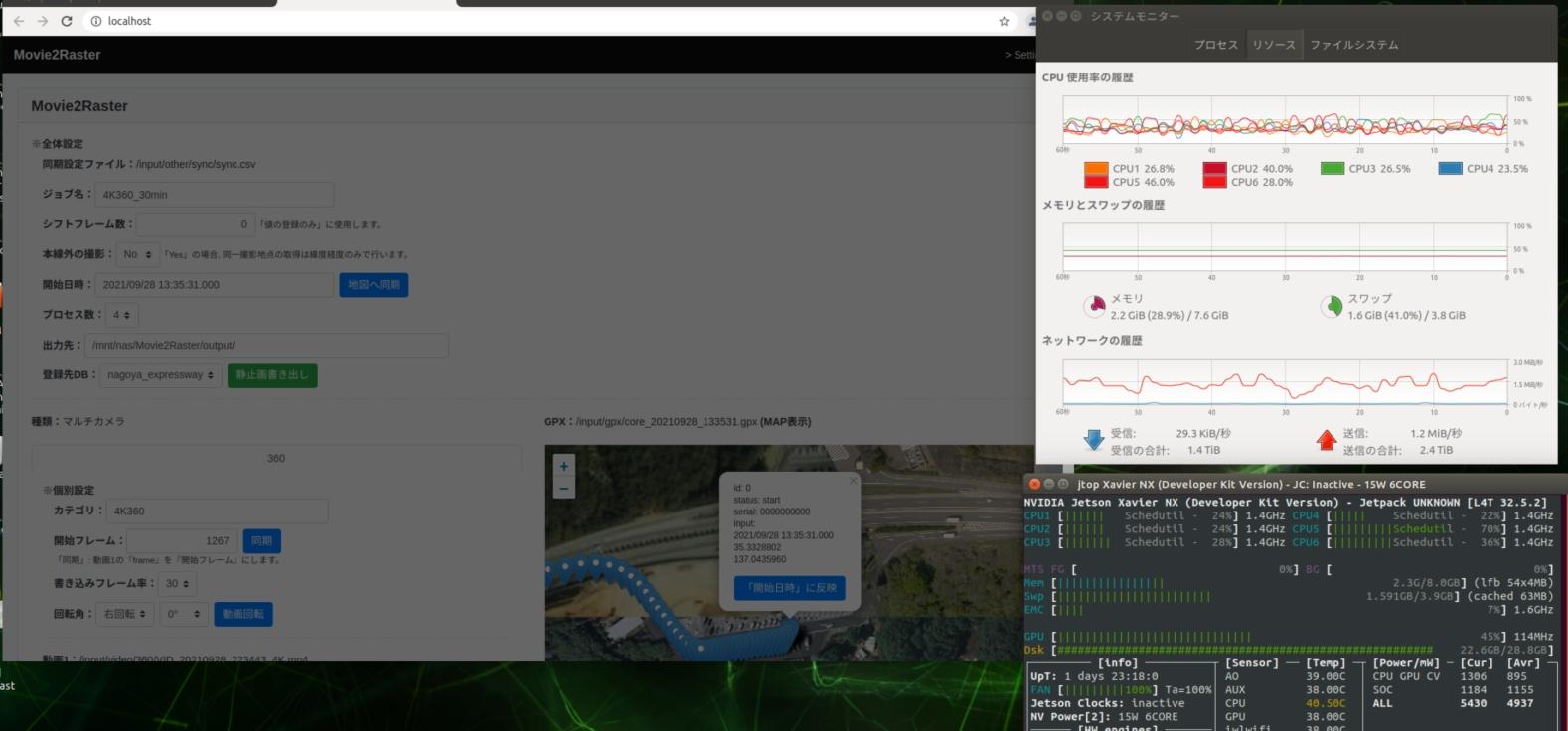The width and height of the screenshot is (1568, 731).
Task: Click the red upload arrow in System Monitor
Action: coord(1327,440)
